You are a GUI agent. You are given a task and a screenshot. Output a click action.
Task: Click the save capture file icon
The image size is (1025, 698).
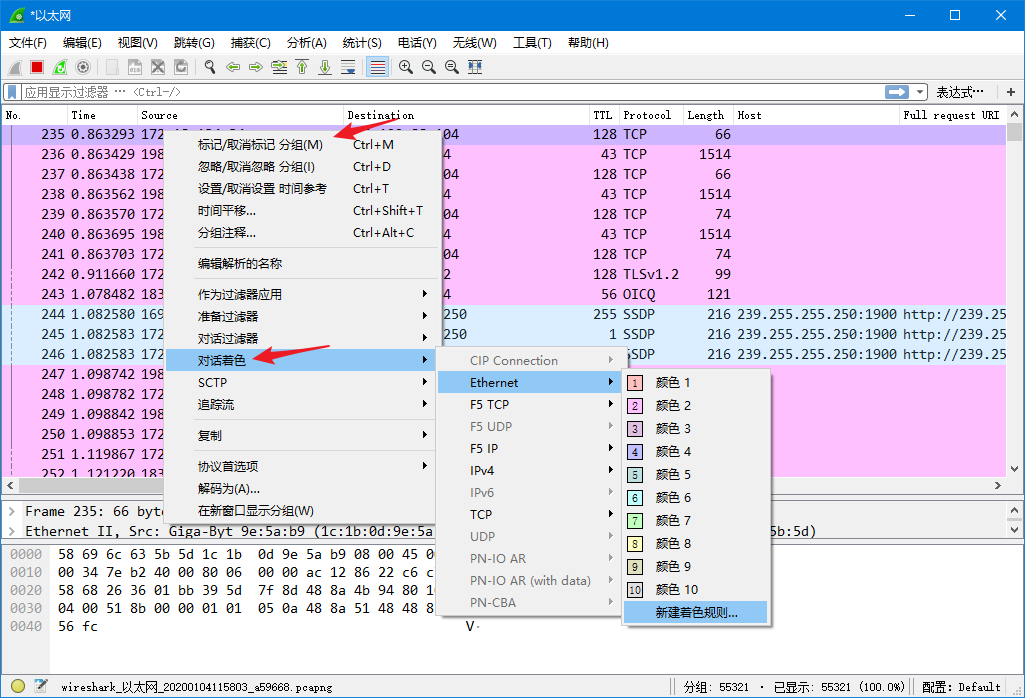[x=135, y=67]
